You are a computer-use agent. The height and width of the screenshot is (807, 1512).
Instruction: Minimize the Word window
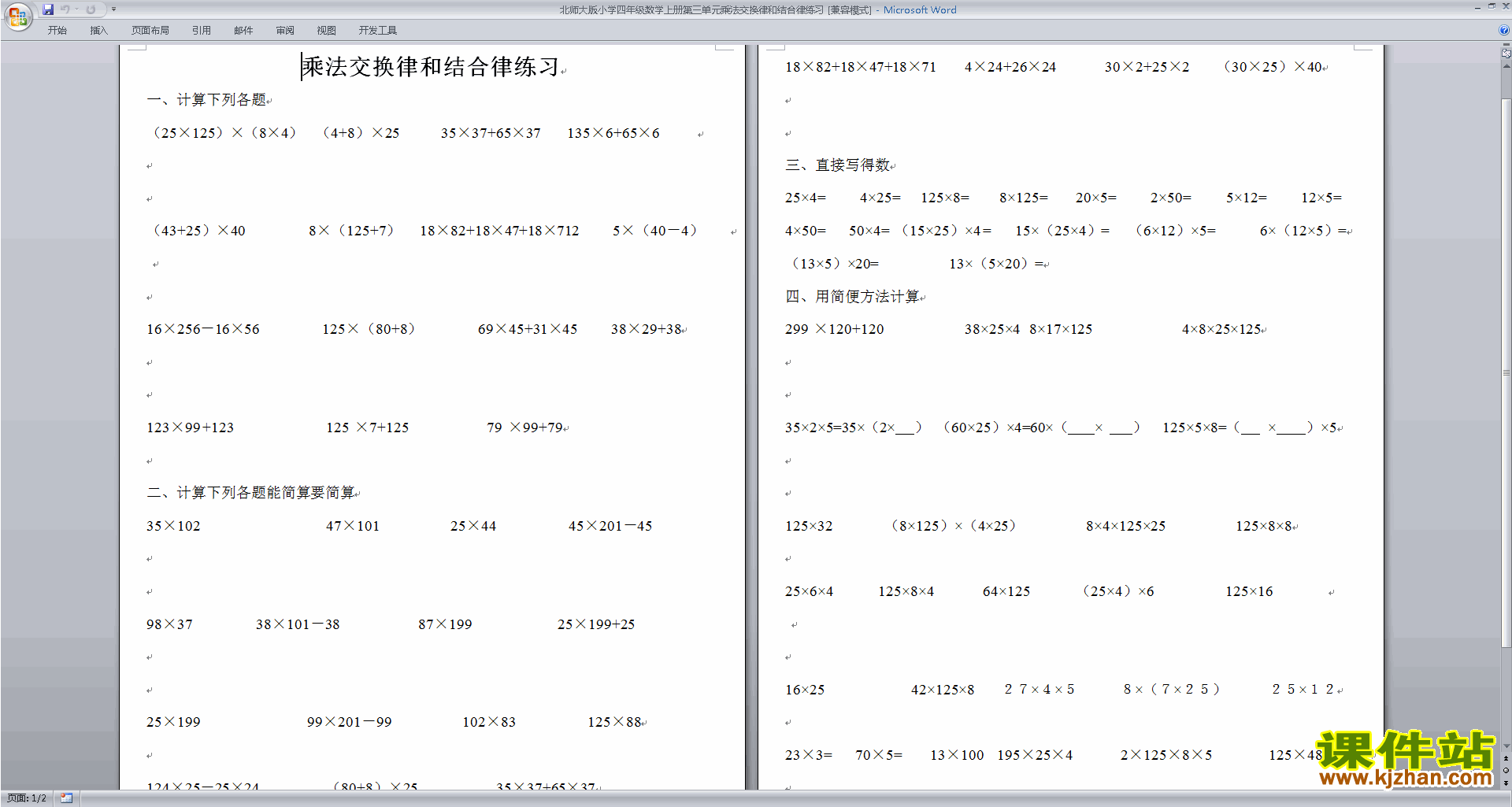pos(1477,7)
